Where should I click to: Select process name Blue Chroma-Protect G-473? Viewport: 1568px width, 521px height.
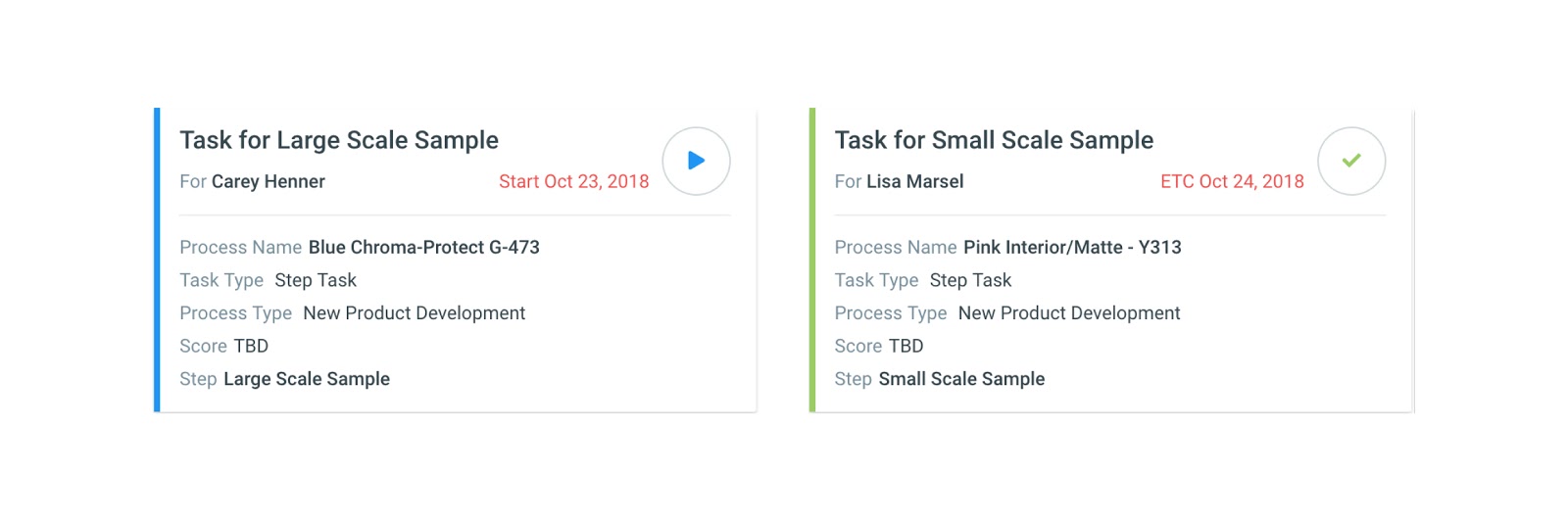tap(423, 247)
